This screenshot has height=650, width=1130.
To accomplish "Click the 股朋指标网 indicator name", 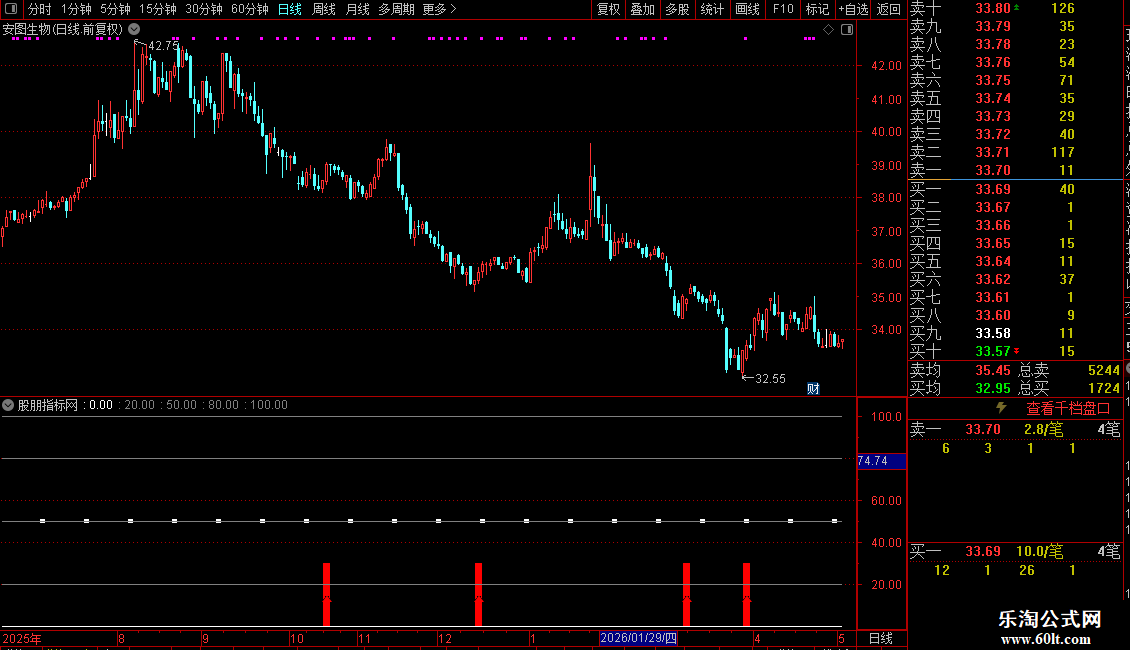I will 48,405.
